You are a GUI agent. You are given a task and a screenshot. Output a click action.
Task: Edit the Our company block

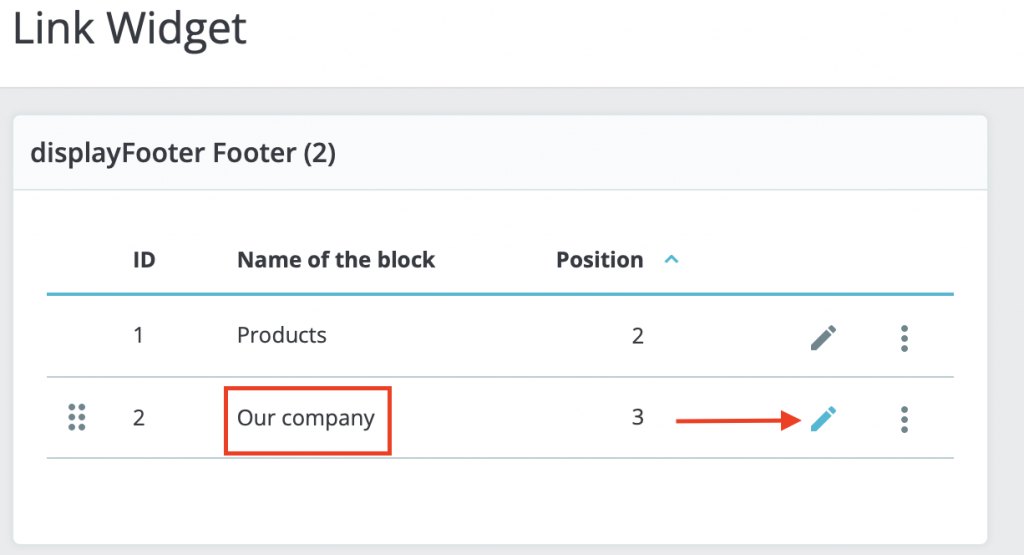pyautogui.click(x=823, y=419)
